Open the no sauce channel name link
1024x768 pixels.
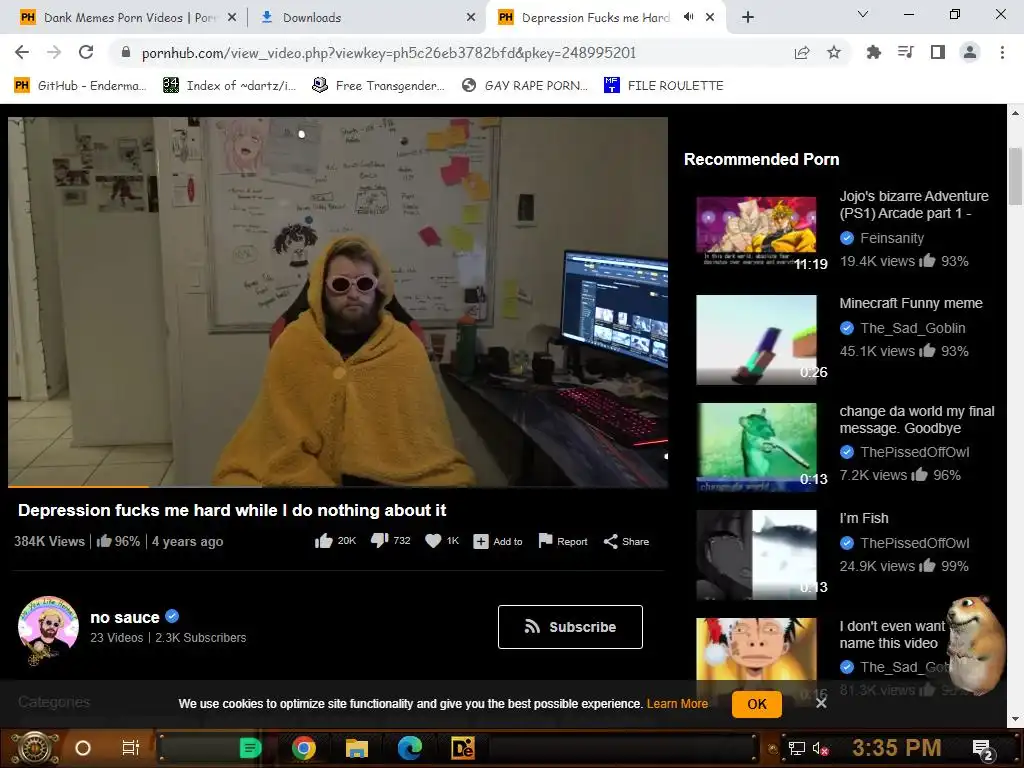click(x=125, y=617)
